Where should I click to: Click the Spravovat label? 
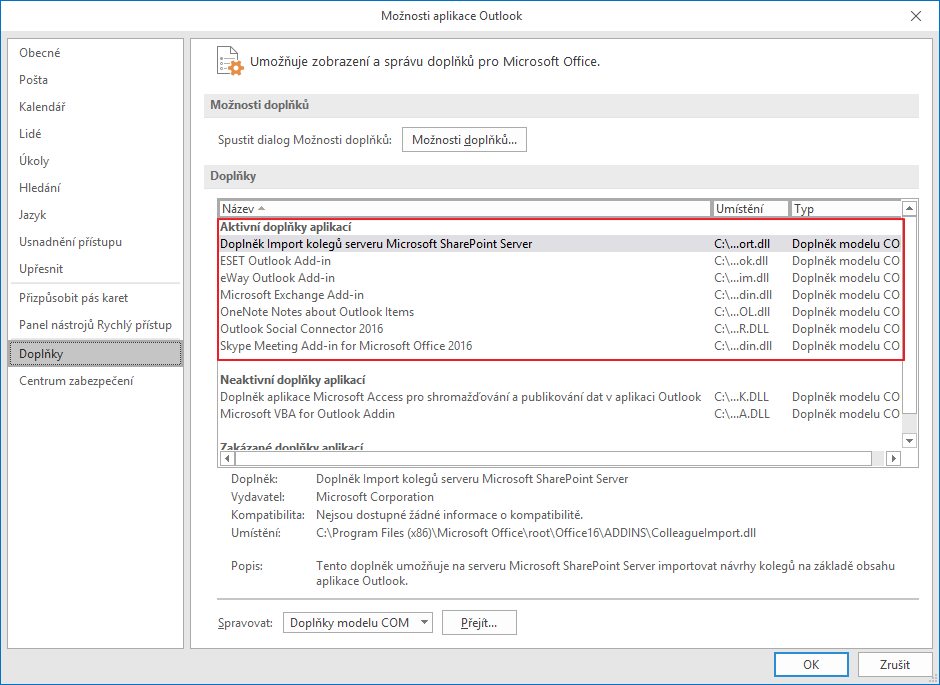pyautogui.click(x=245, y=623)
